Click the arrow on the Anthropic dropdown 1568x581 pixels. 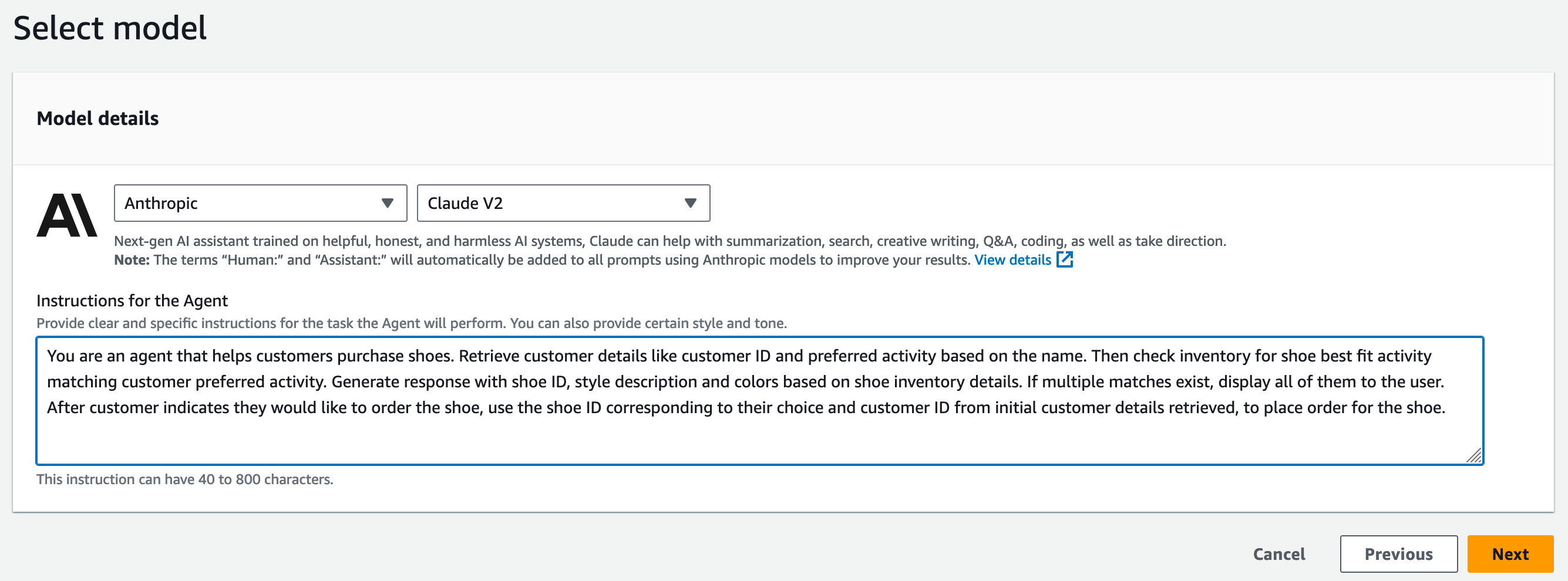tap(387, 203)
